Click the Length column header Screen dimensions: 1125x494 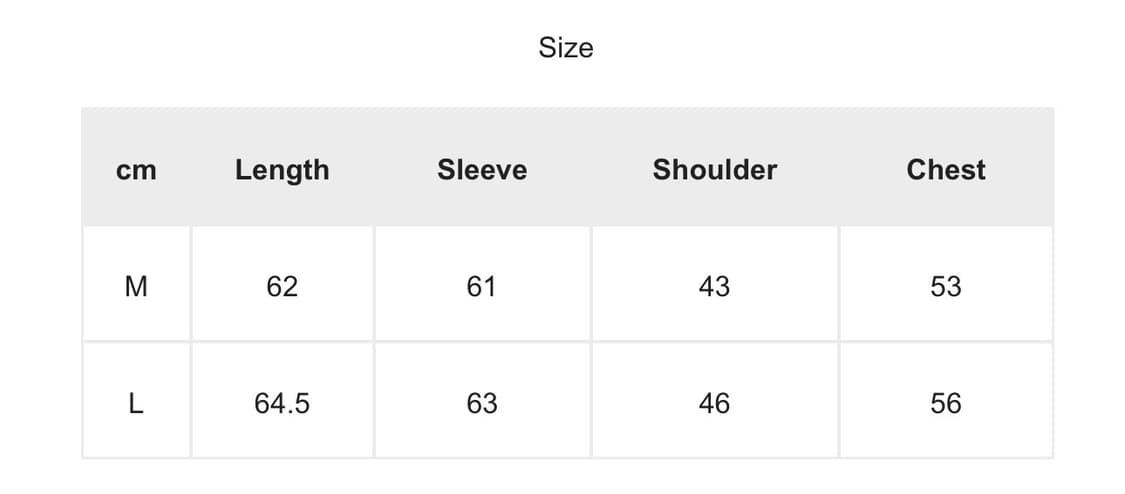tap(282, 171)
